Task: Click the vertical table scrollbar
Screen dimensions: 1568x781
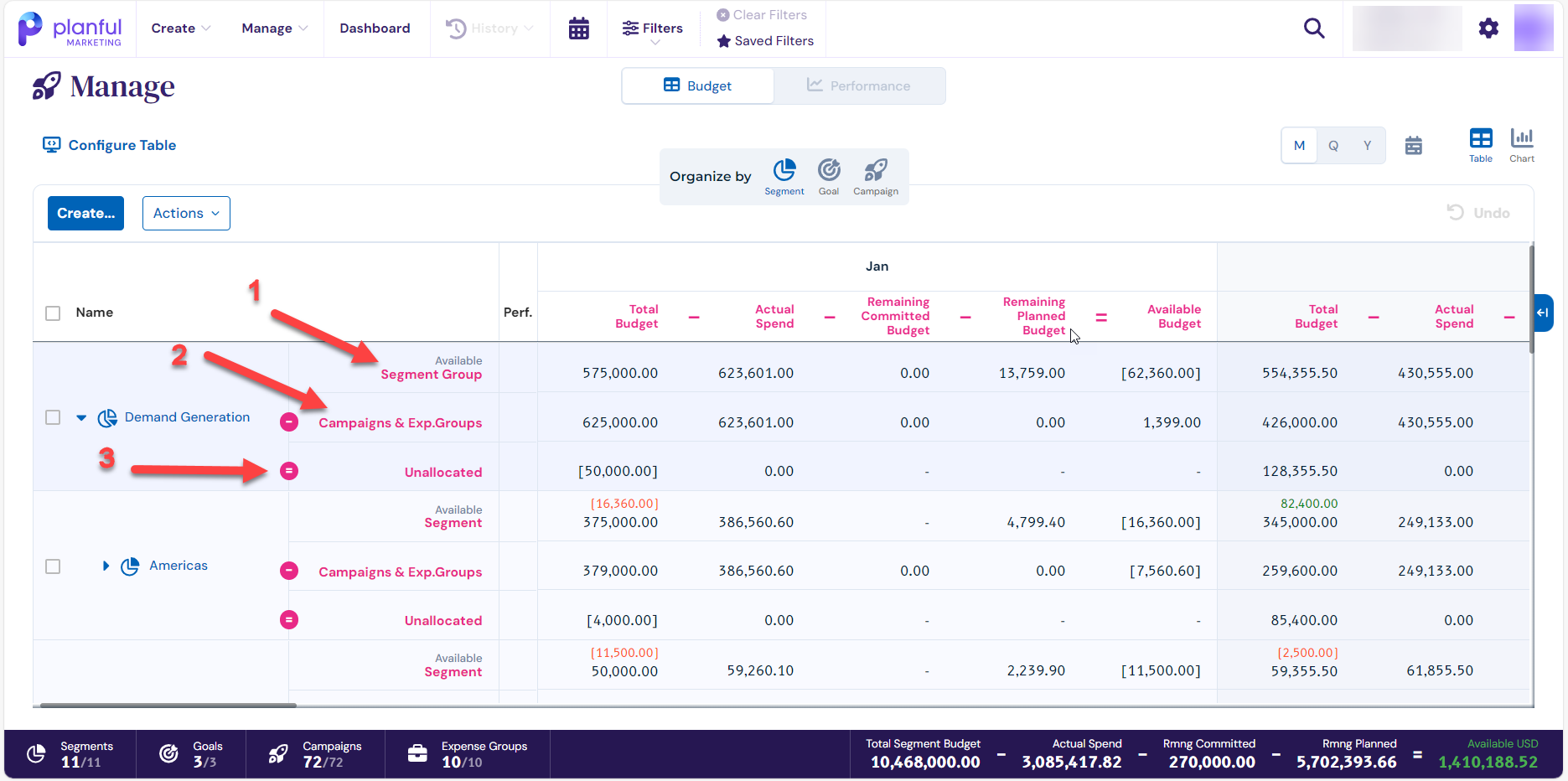Action: tap(1532, 300)
